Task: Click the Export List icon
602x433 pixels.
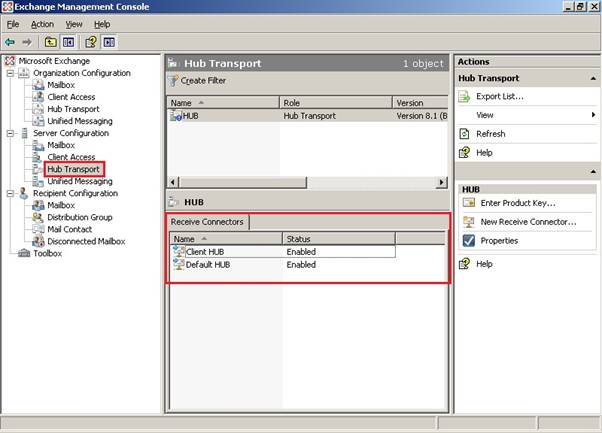Action: pos(464,97)
